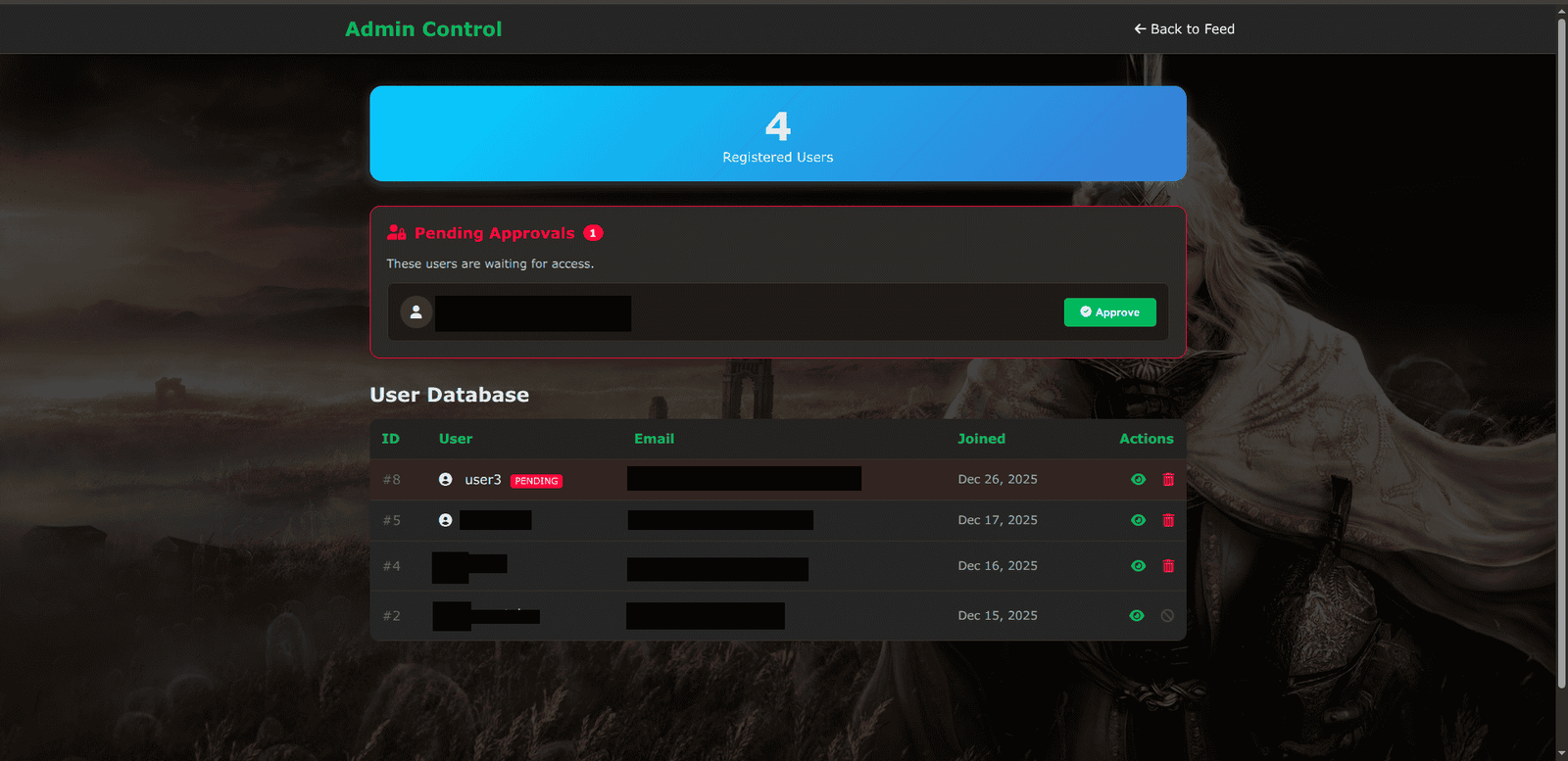Delete user #4 with trash icon

1168,566
